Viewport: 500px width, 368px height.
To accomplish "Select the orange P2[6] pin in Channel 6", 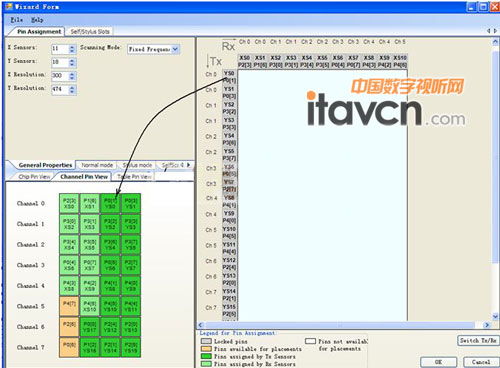I will coord(69,327).
